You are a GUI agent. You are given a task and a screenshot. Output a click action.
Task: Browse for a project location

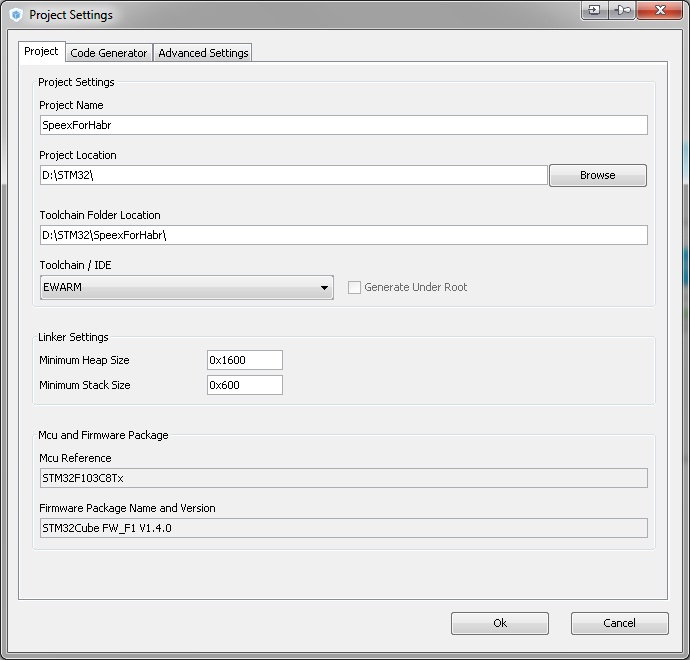(x=598, y=175)
